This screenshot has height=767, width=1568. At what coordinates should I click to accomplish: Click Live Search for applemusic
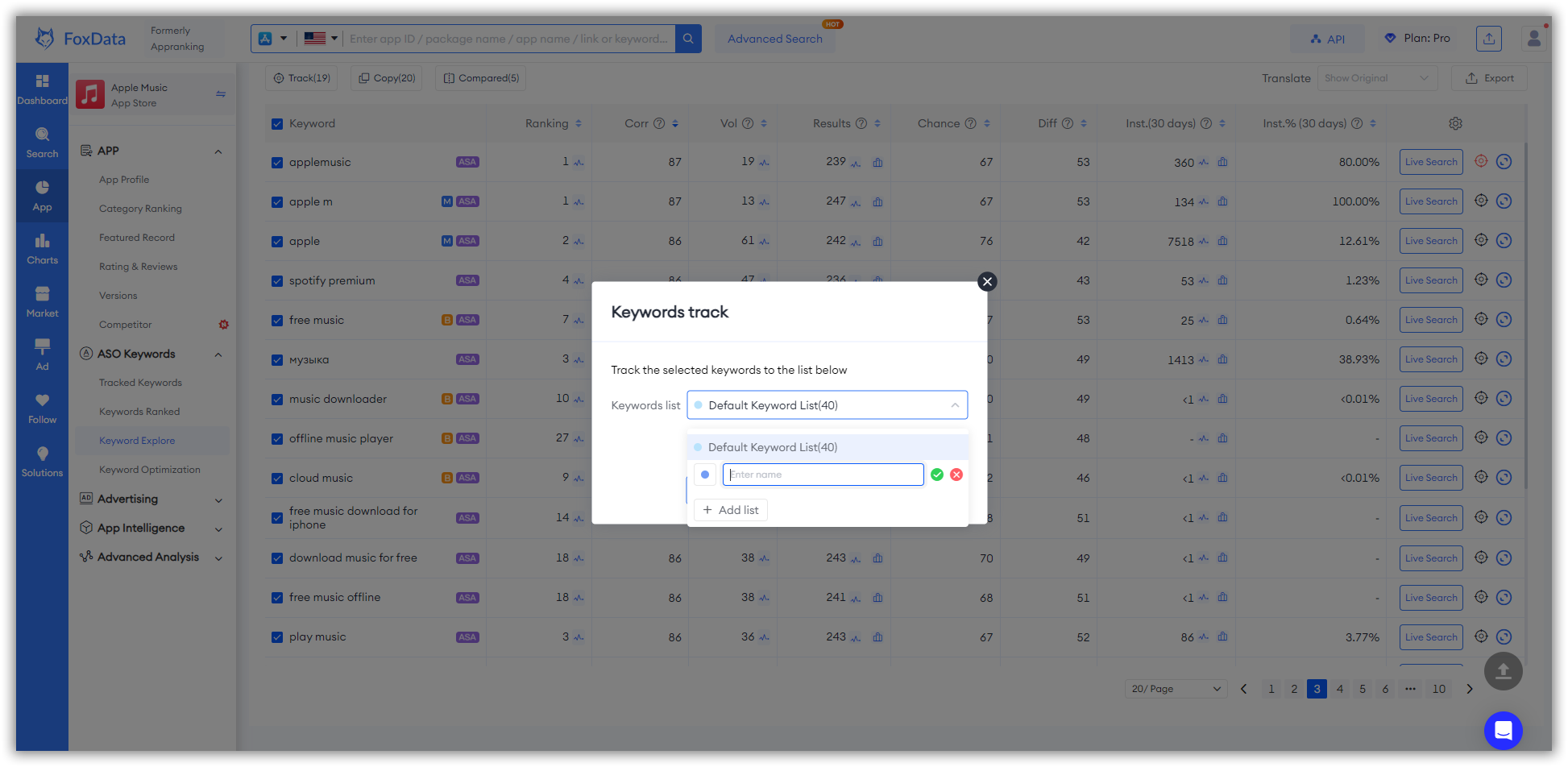coord(1431,162)
